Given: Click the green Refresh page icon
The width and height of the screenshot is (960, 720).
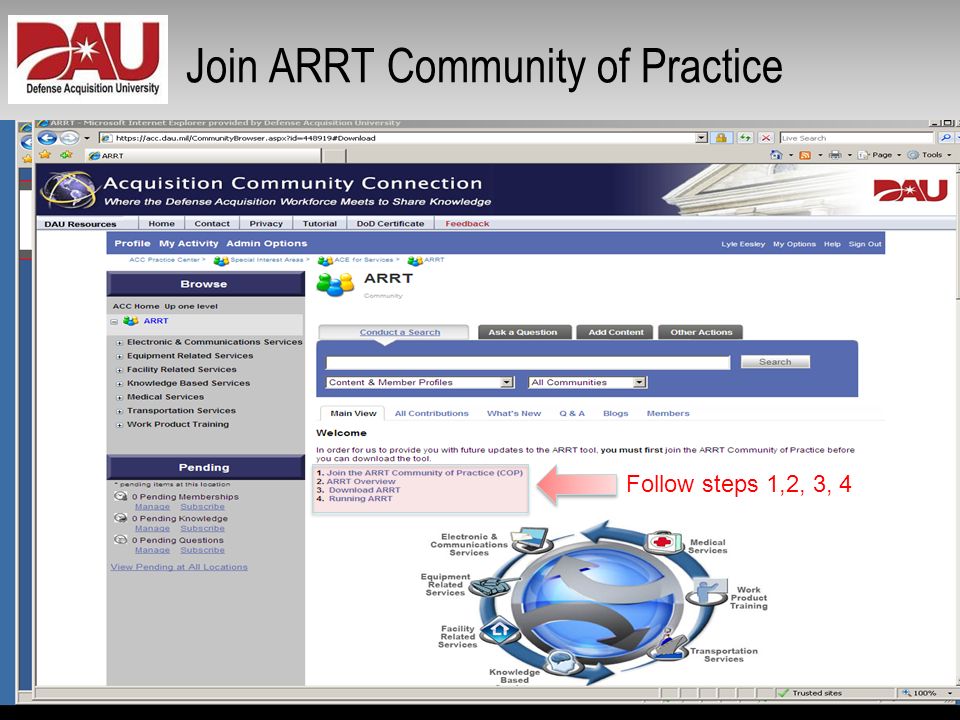Looking at the screenshot, I should click(x=744, y=138).
